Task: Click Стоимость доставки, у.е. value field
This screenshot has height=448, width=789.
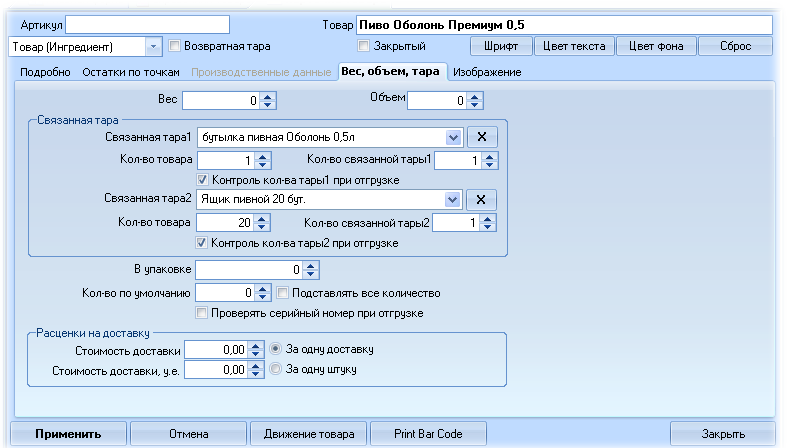Action: (x=217, y=370)
